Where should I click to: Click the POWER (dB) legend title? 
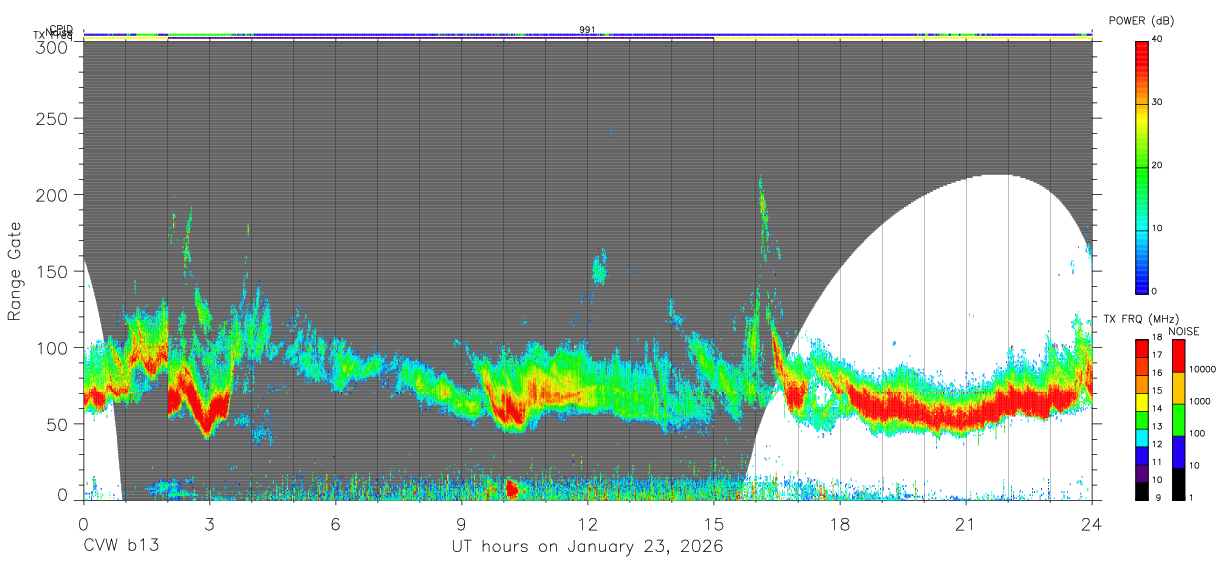[x=1139, y=20]
